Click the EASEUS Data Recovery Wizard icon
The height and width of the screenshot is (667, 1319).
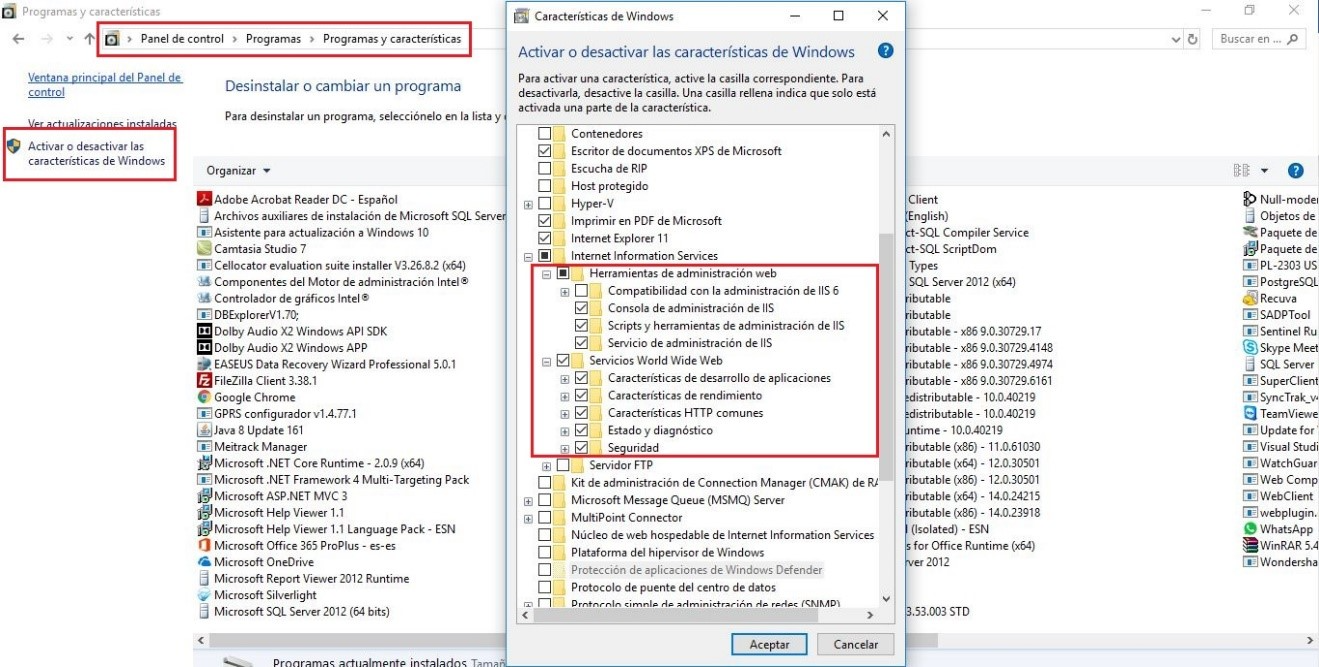pos(205,364)
